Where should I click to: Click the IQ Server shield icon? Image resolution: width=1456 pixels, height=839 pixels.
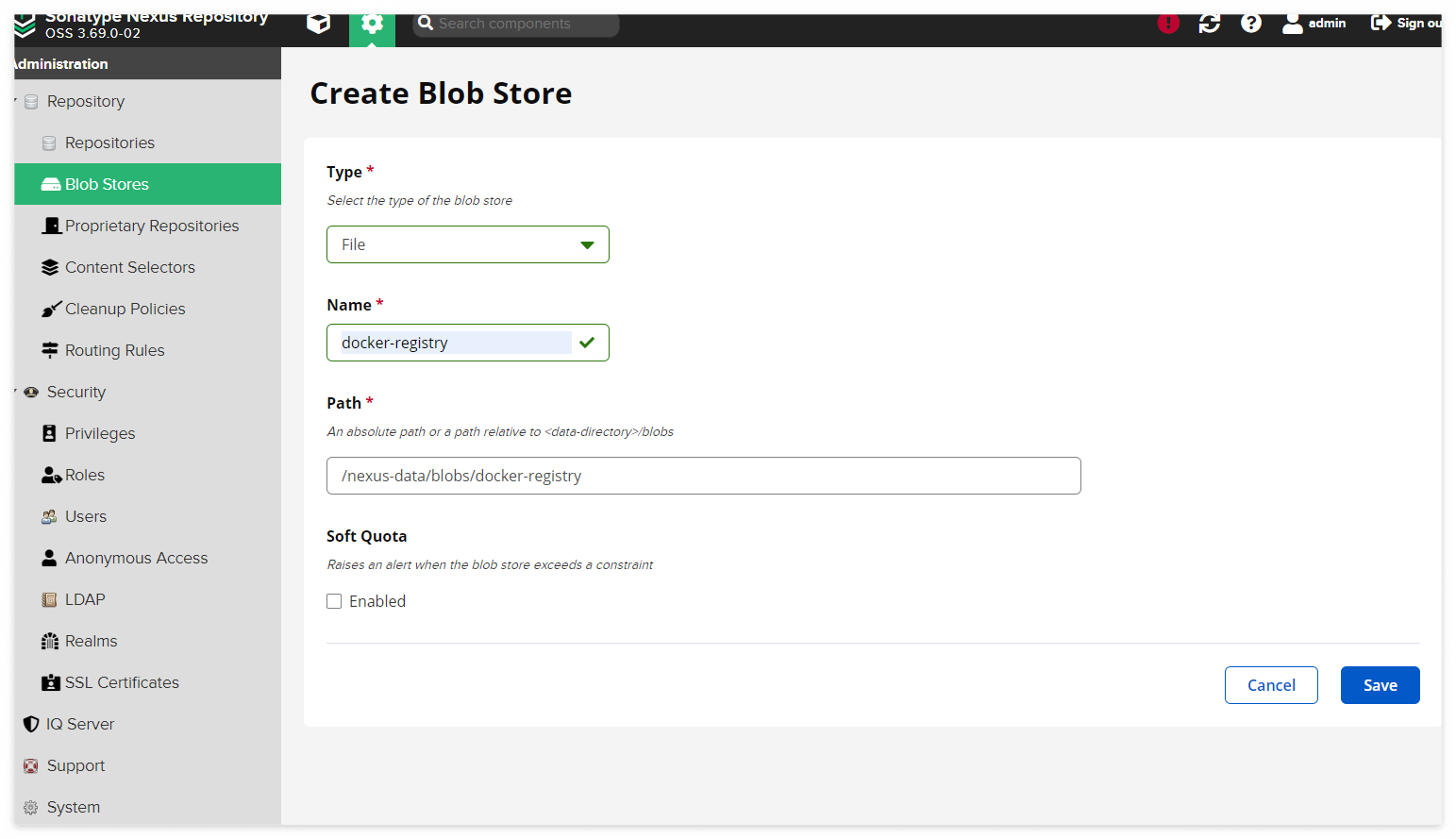[31, 724]
